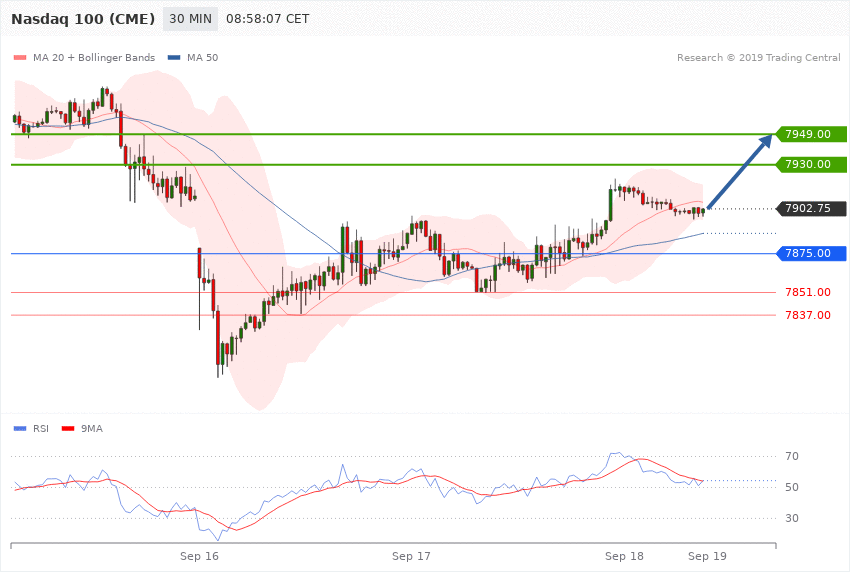The width and height of the screenshot is (850, 576).
Task: Click the 7837.00 red support label
Action: [808, 315]
